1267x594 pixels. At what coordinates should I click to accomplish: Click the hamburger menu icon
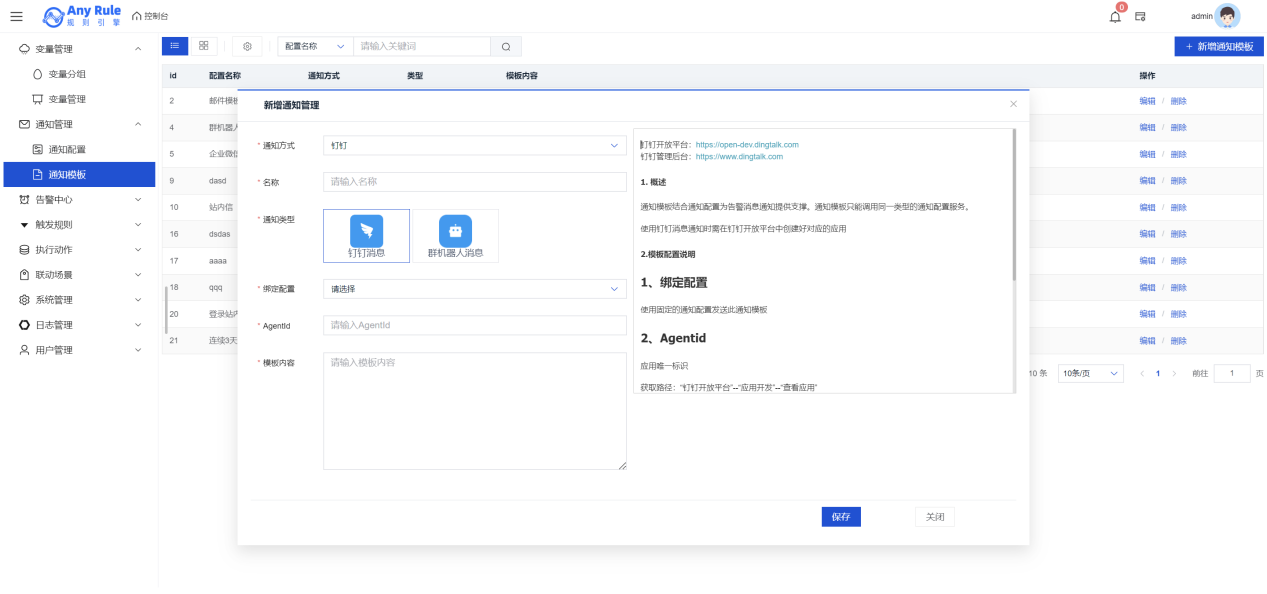click(16, 16)
